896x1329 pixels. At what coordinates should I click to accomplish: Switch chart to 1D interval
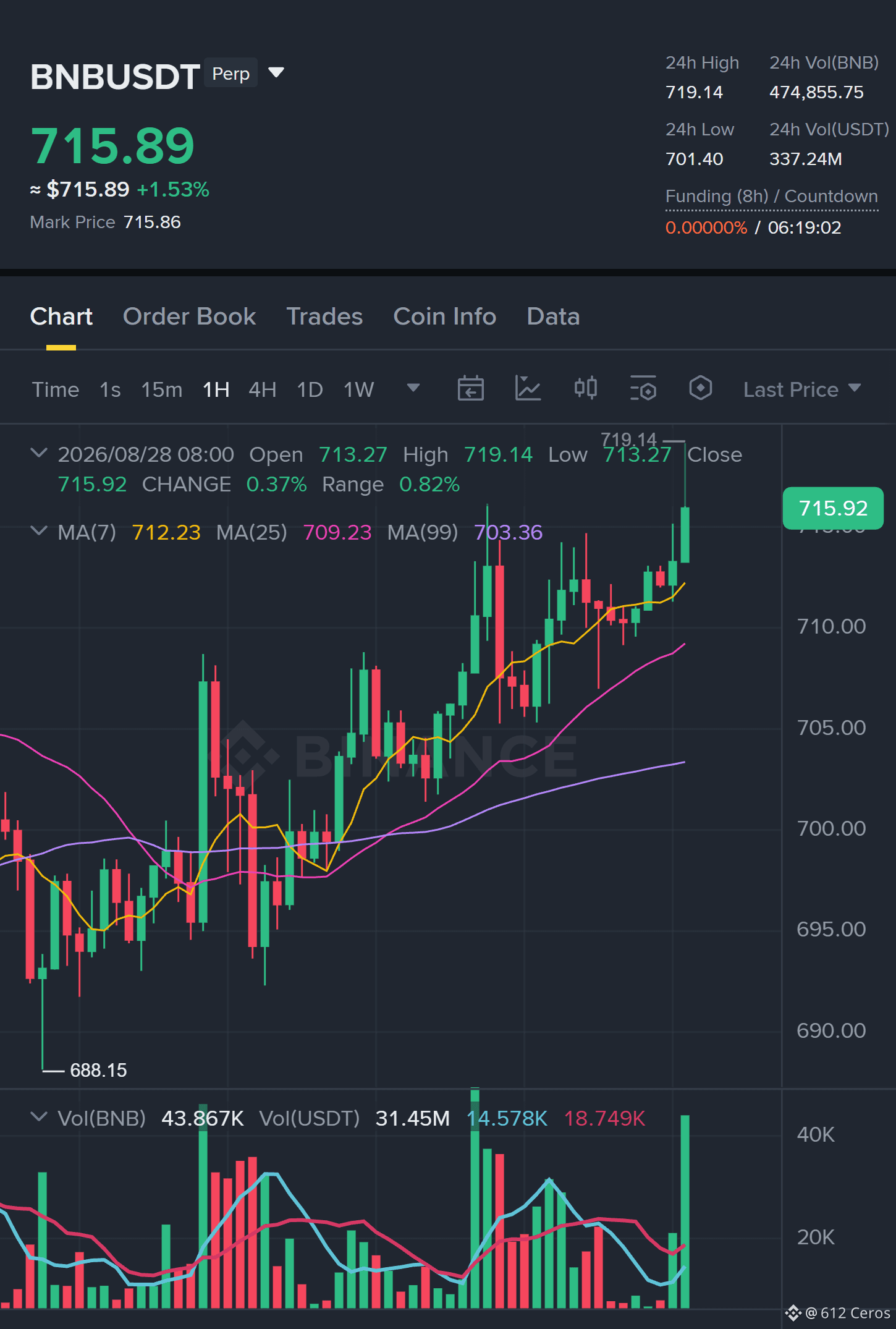click(310, 389)
